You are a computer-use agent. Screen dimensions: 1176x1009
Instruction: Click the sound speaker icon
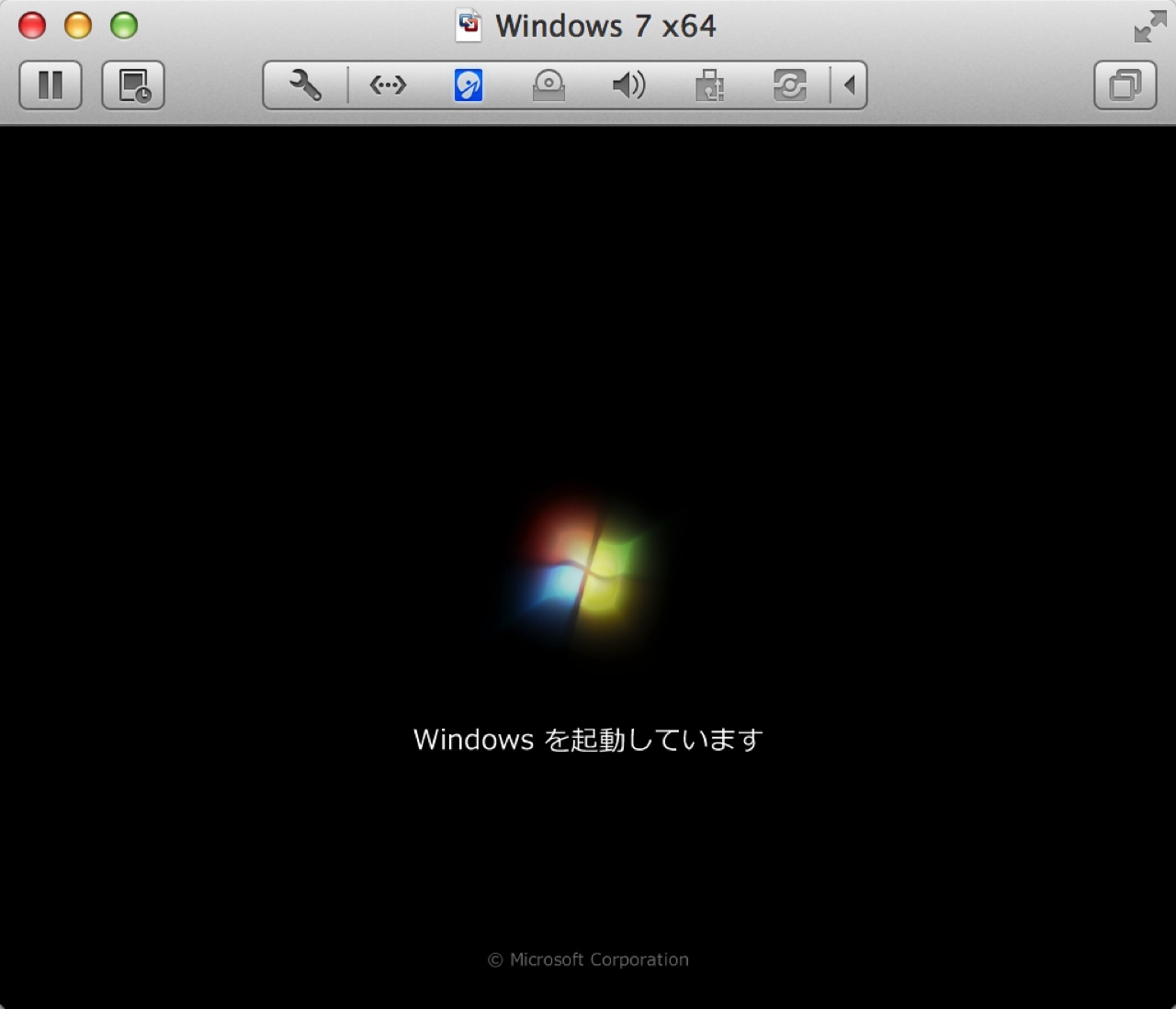tap(629, 85)
